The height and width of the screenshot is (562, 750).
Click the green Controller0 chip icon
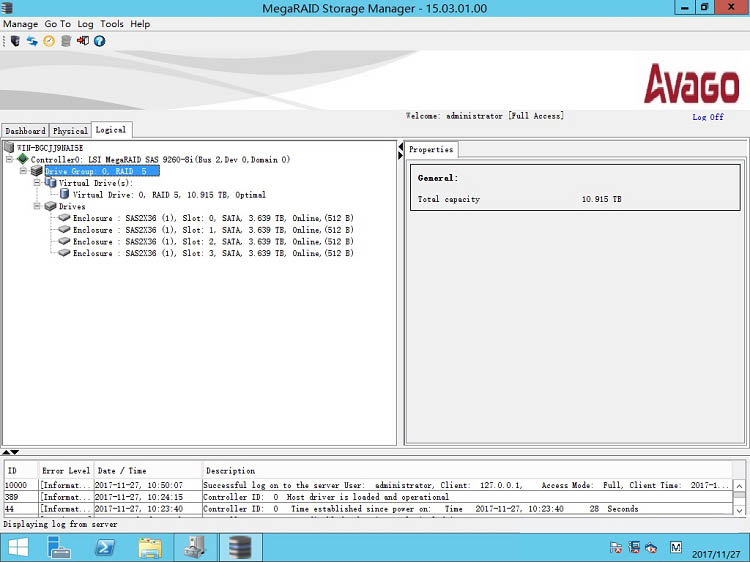pos(22,159)
